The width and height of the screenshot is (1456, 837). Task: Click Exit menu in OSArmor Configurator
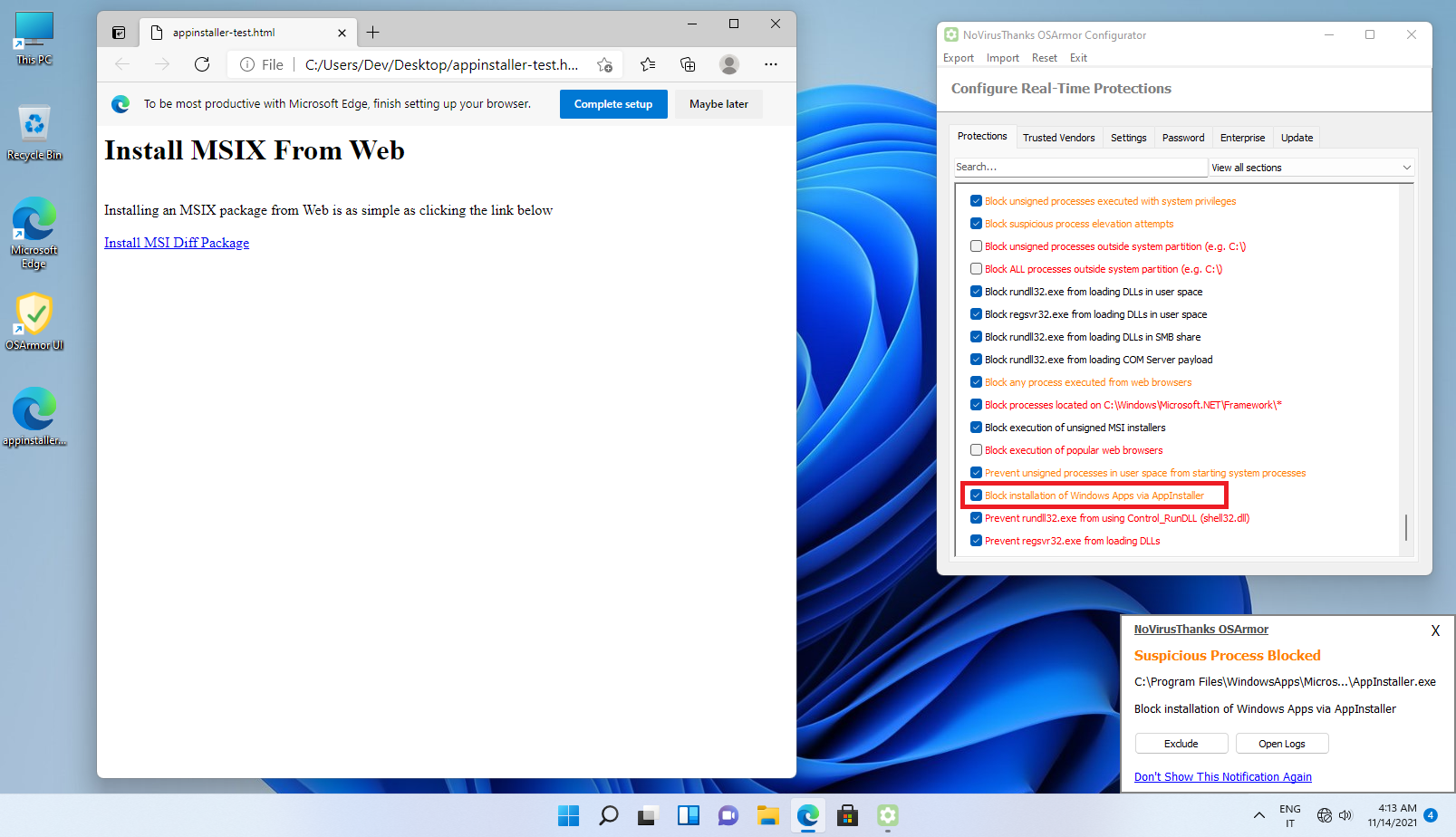[1078, 58]
